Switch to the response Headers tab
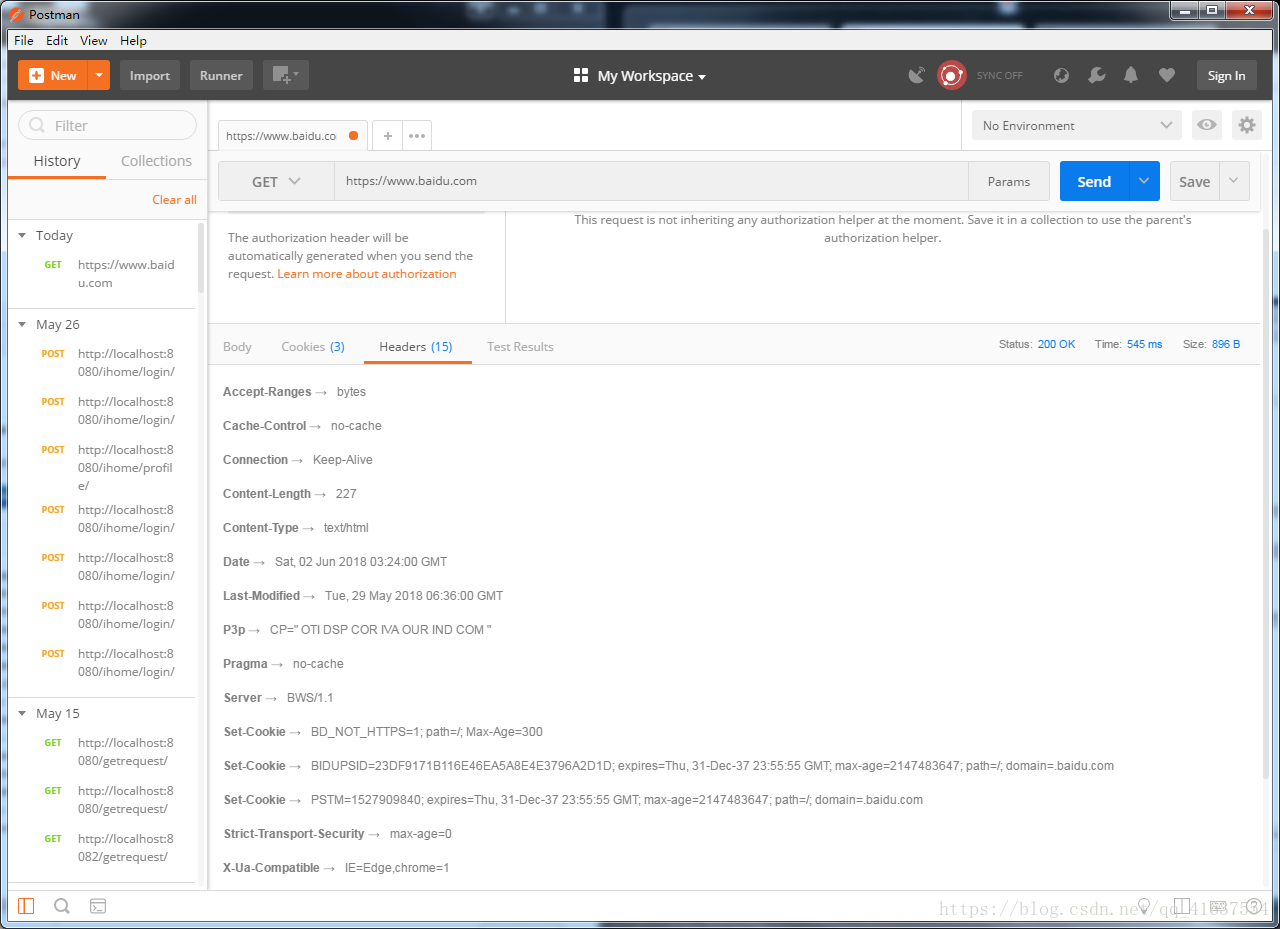The width and height of the screenshot is (1280, 929). 416,347
